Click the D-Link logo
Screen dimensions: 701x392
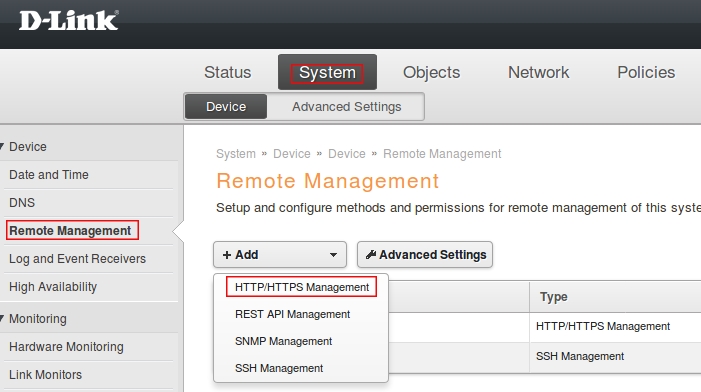coord(69,21)
